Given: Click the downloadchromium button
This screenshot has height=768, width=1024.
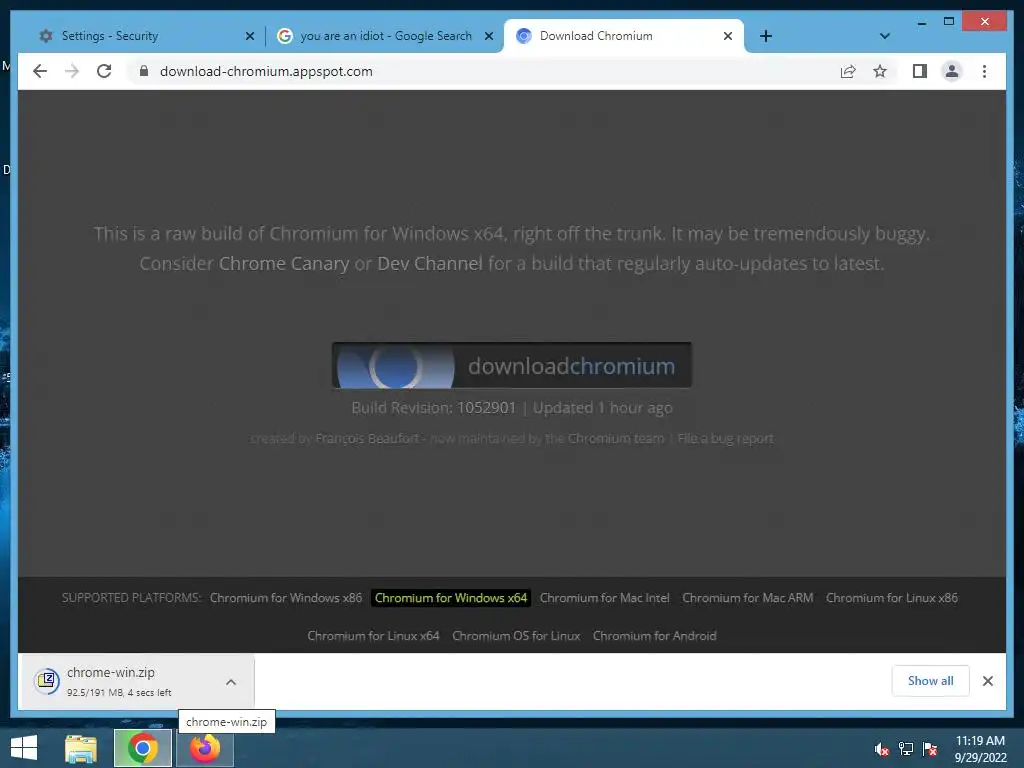Looking at the screenshot, I should point(511,365).
